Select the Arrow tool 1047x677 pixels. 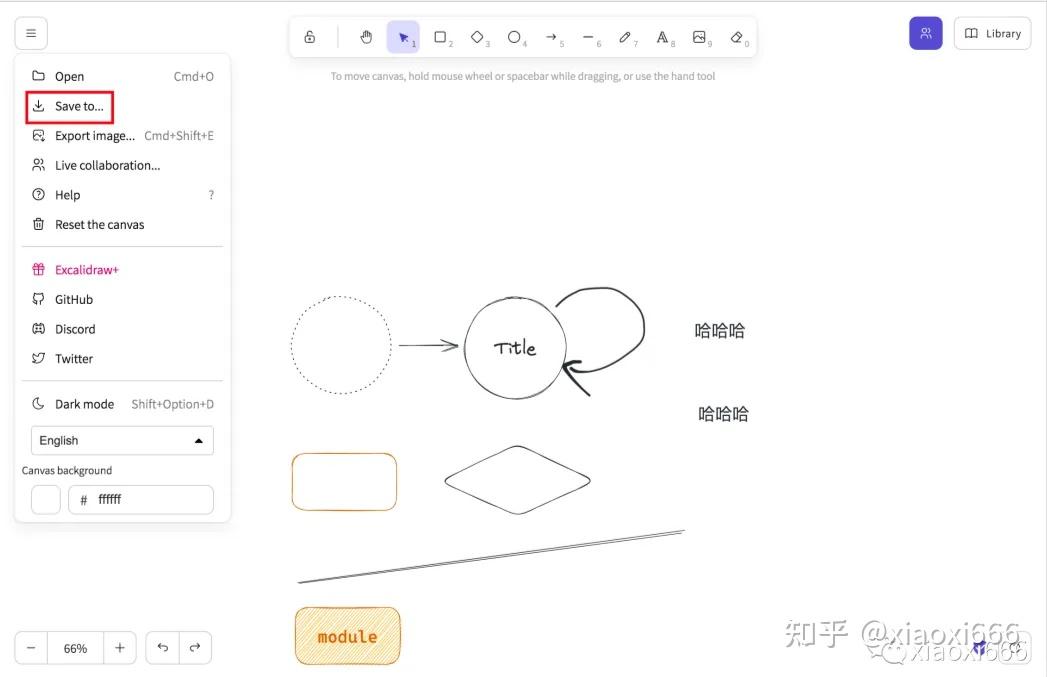553,36
